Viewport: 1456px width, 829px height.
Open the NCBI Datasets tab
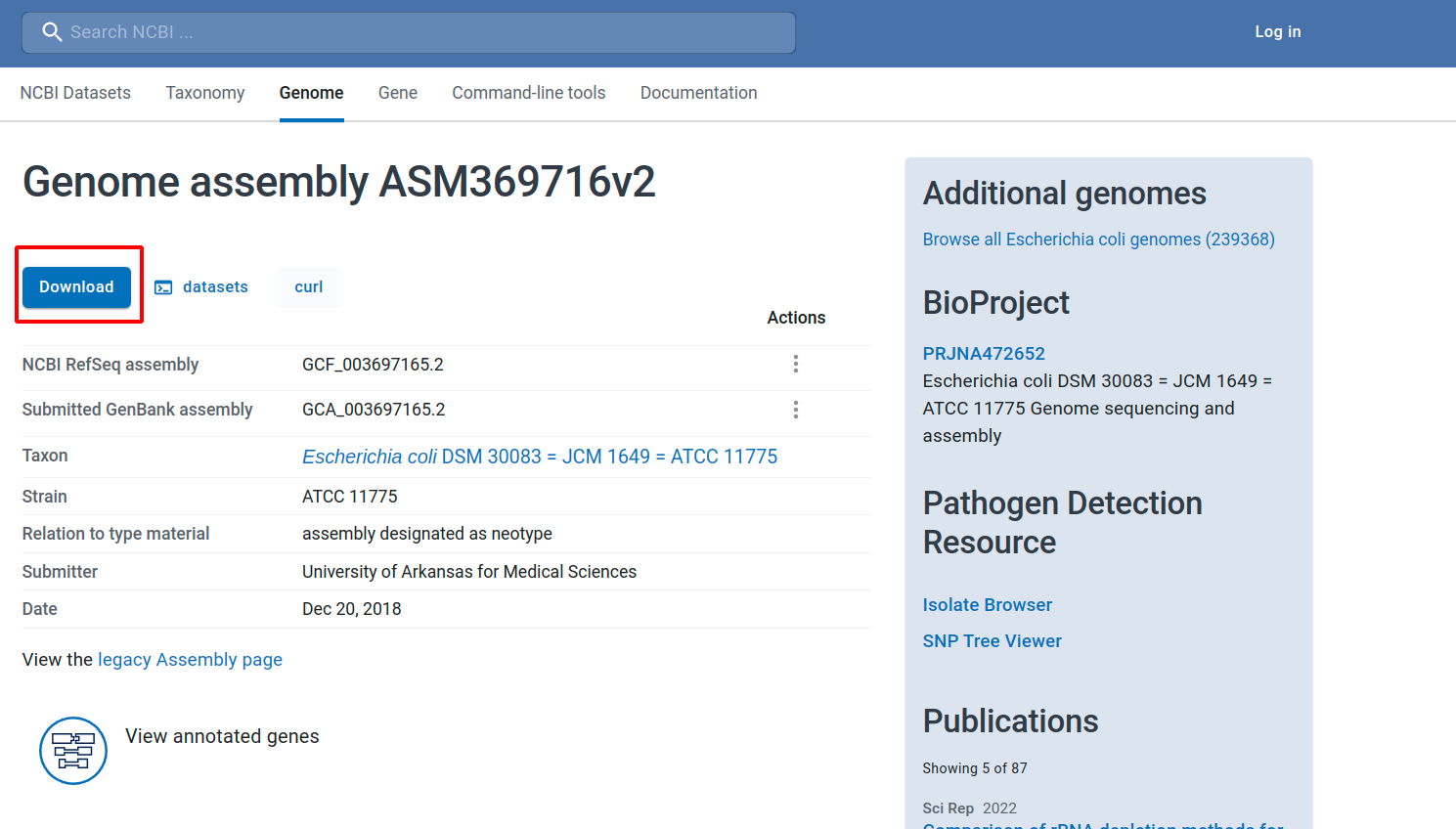tap(75, 93)
